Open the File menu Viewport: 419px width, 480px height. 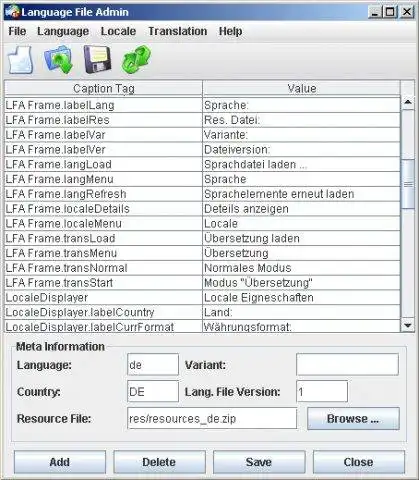[17, 31]
